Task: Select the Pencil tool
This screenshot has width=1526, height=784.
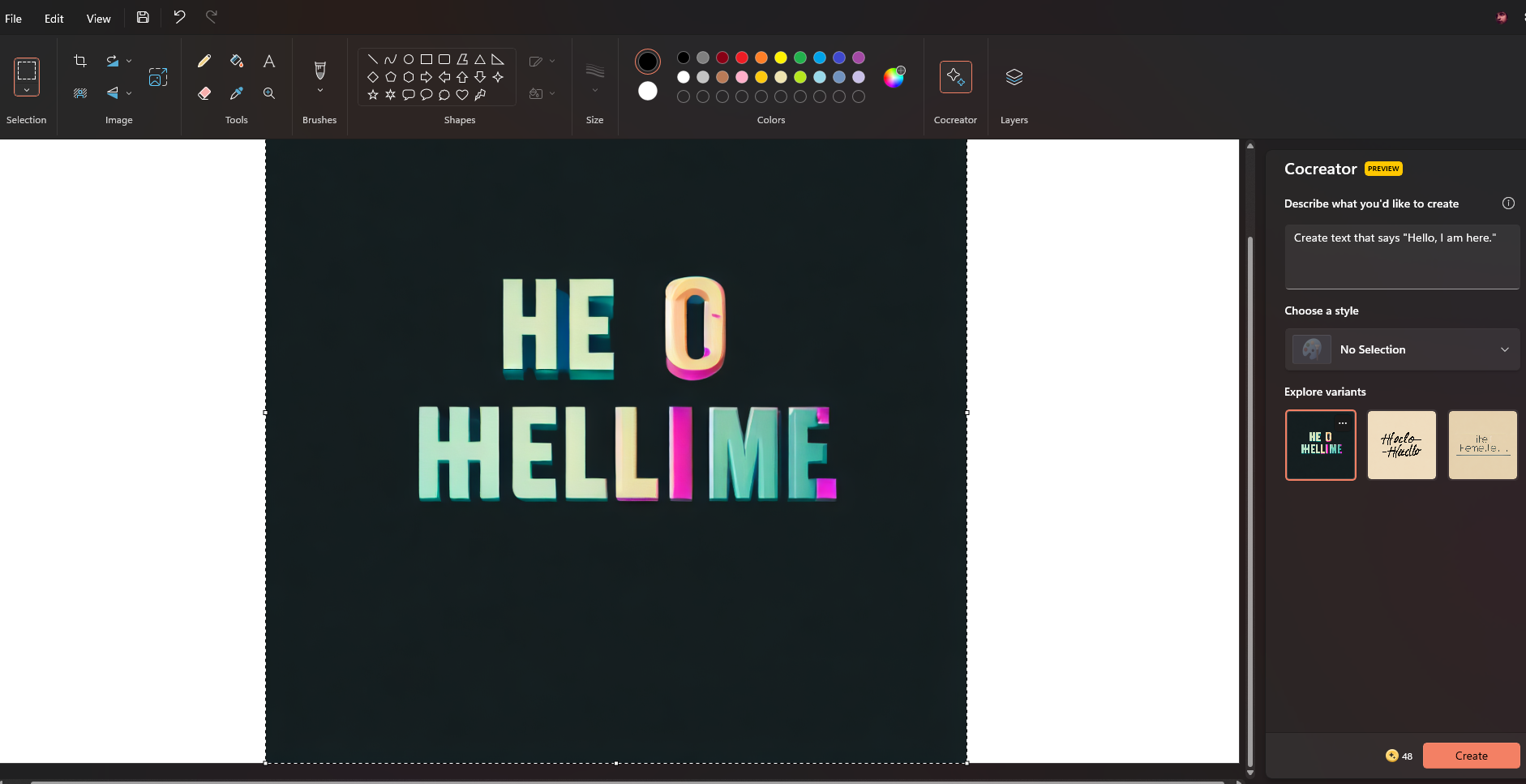Action: (x=204, y=61)
